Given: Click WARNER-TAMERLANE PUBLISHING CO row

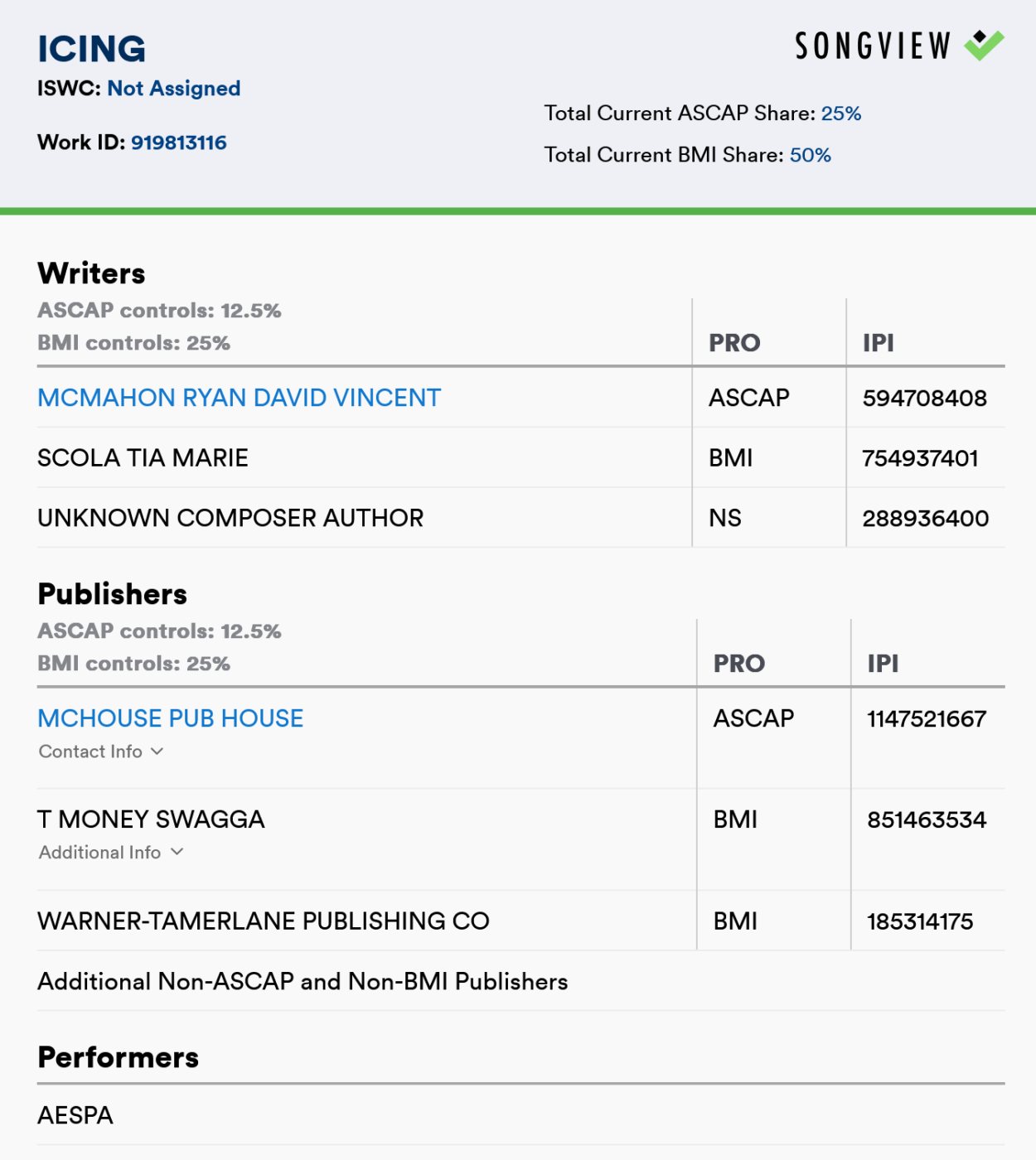Looking at the screenshot, I should point(263,920).
